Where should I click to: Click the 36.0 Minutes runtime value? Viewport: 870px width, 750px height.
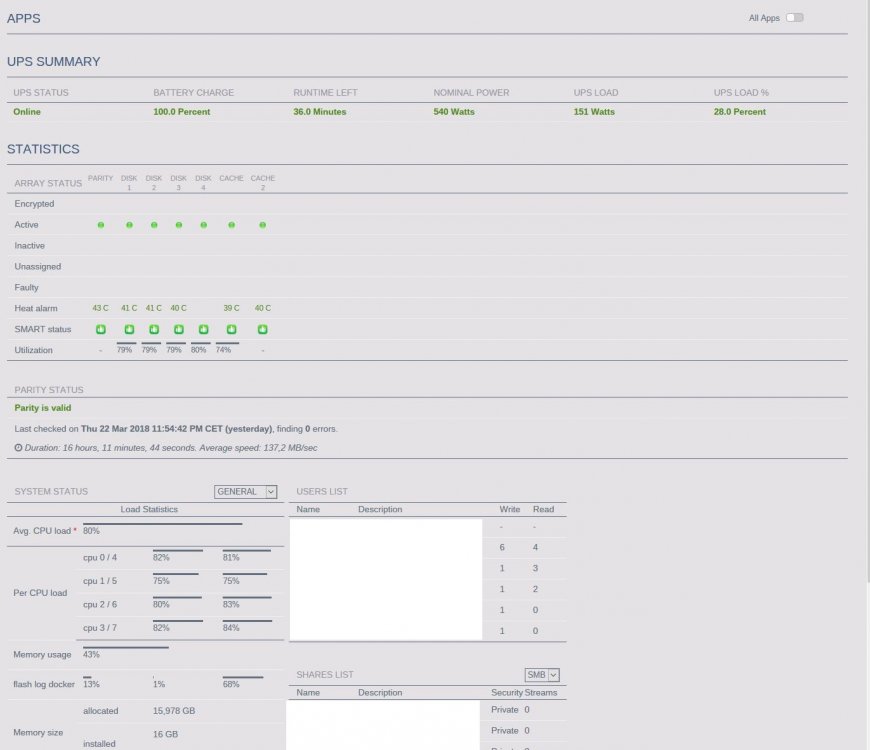tap(320, 112)
